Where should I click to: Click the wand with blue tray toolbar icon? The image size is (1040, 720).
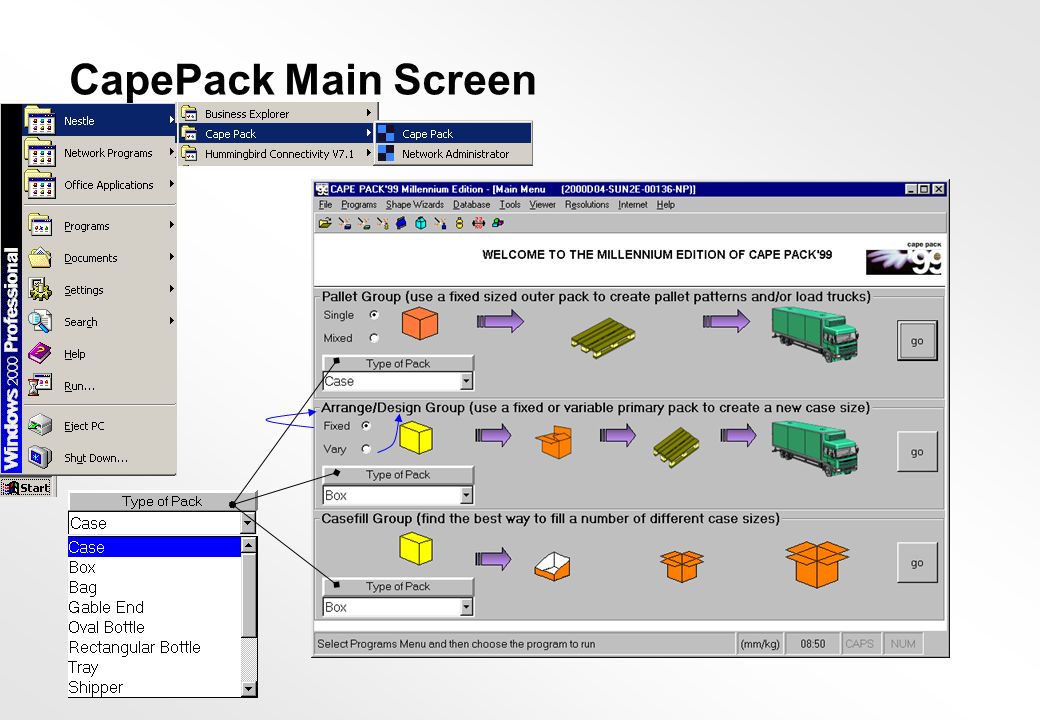[x=345, y=223]
